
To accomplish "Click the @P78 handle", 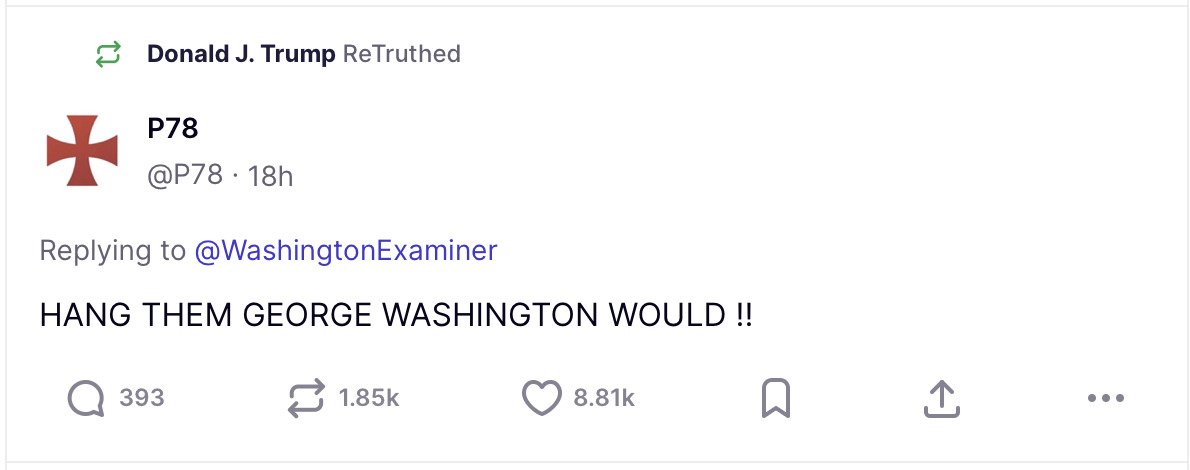I will 184,175.
